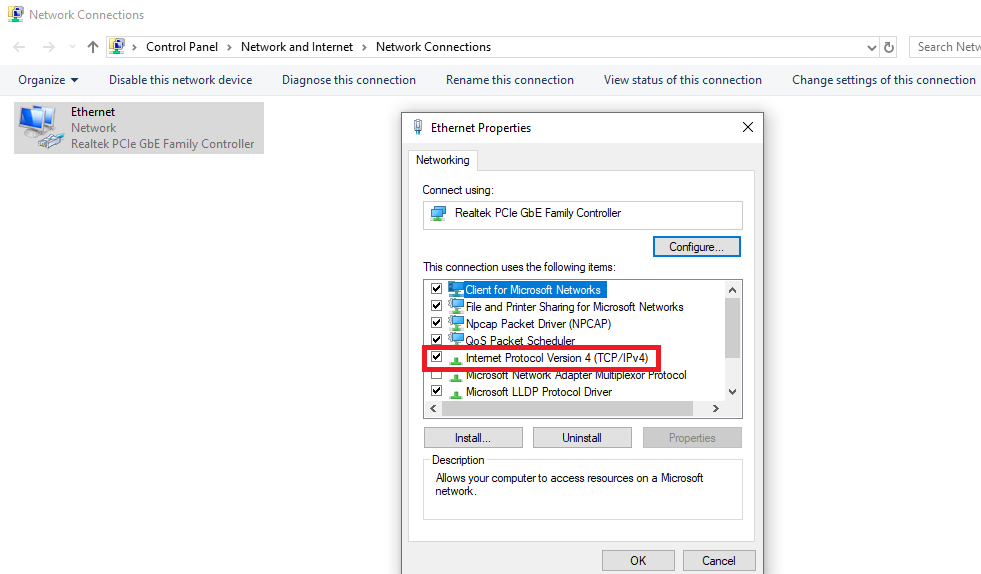981x574 pixels.
Task: Refresh the Network Connections view
Action: (888, 47)
